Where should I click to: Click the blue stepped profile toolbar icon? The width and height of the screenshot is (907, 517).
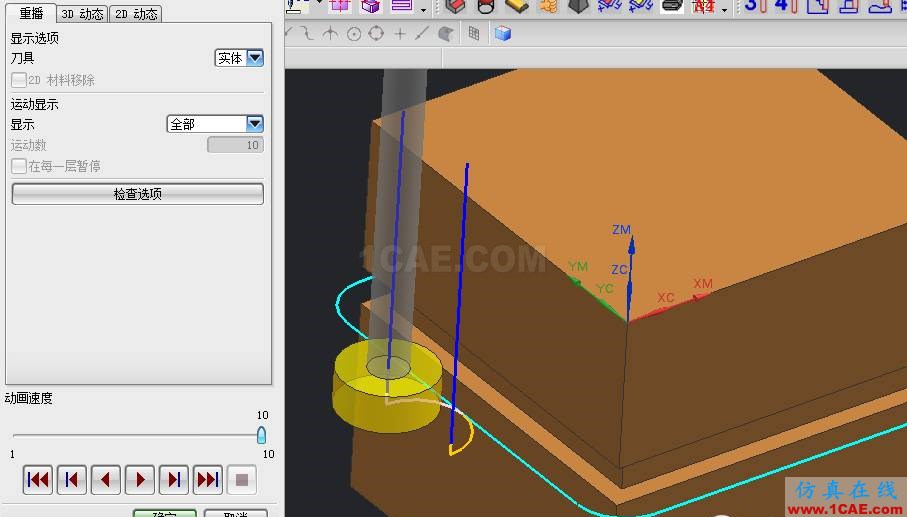(818, 6)
